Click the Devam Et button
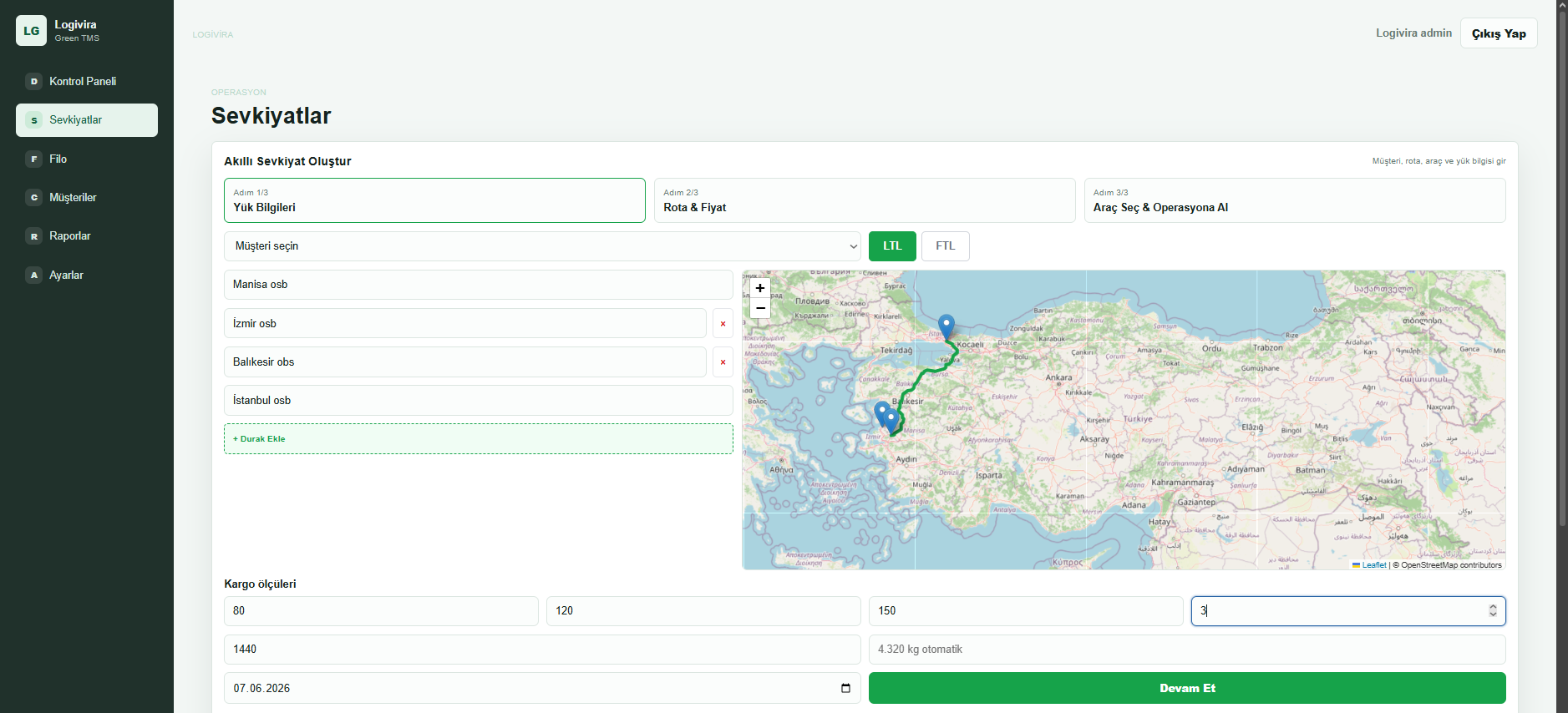This screenshot has height=713, width=1568. [1187, 688]
